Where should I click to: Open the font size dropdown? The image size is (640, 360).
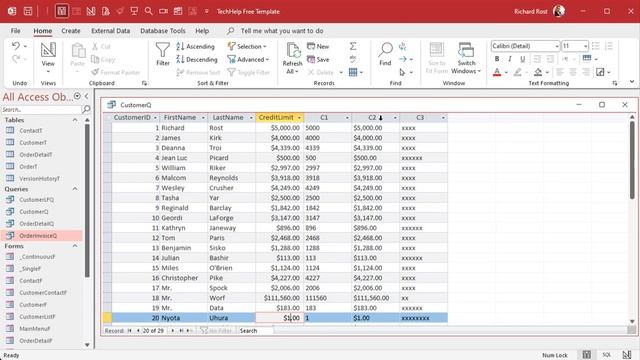(585, 46)
